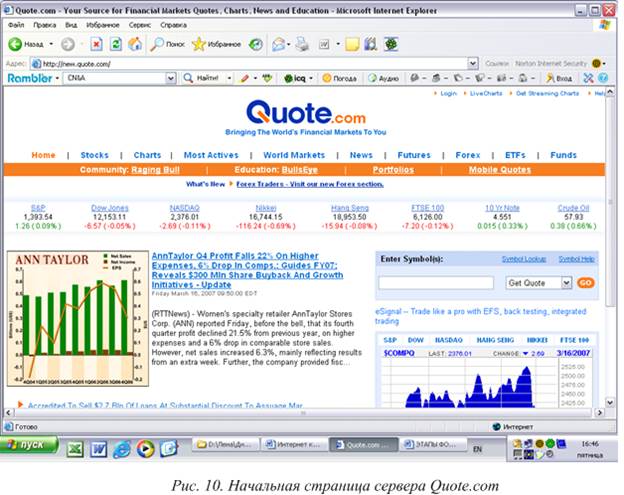The height and width of the screenshot is (495, 624).
Task: Open the Избранное favorites panel
Action: 216,44
